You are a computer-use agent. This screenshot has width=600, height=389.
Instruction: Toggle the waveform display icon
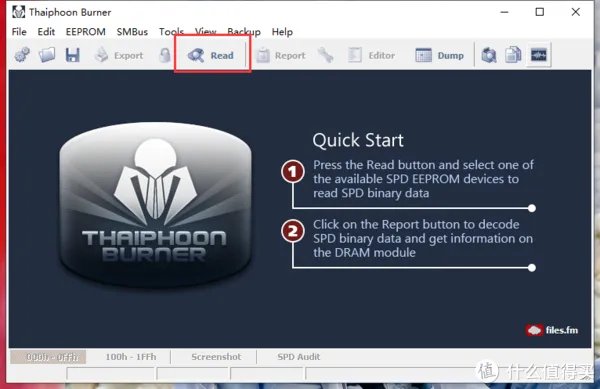(538, 55)
